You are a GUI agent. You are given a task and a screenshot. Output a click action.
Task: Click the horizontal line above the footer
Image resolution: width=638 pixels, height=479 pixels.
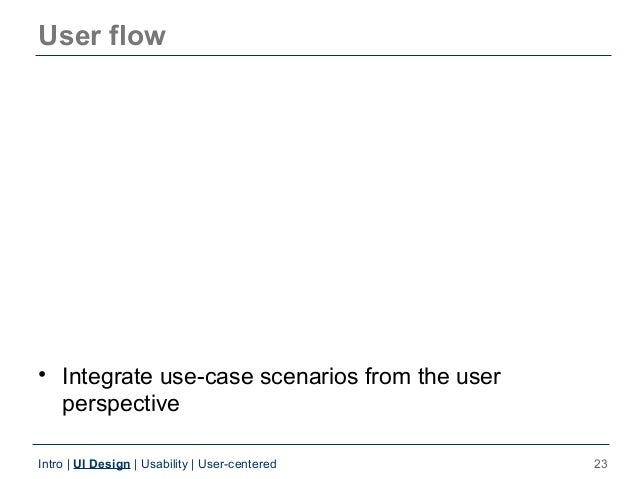click(x=321, y=444)
